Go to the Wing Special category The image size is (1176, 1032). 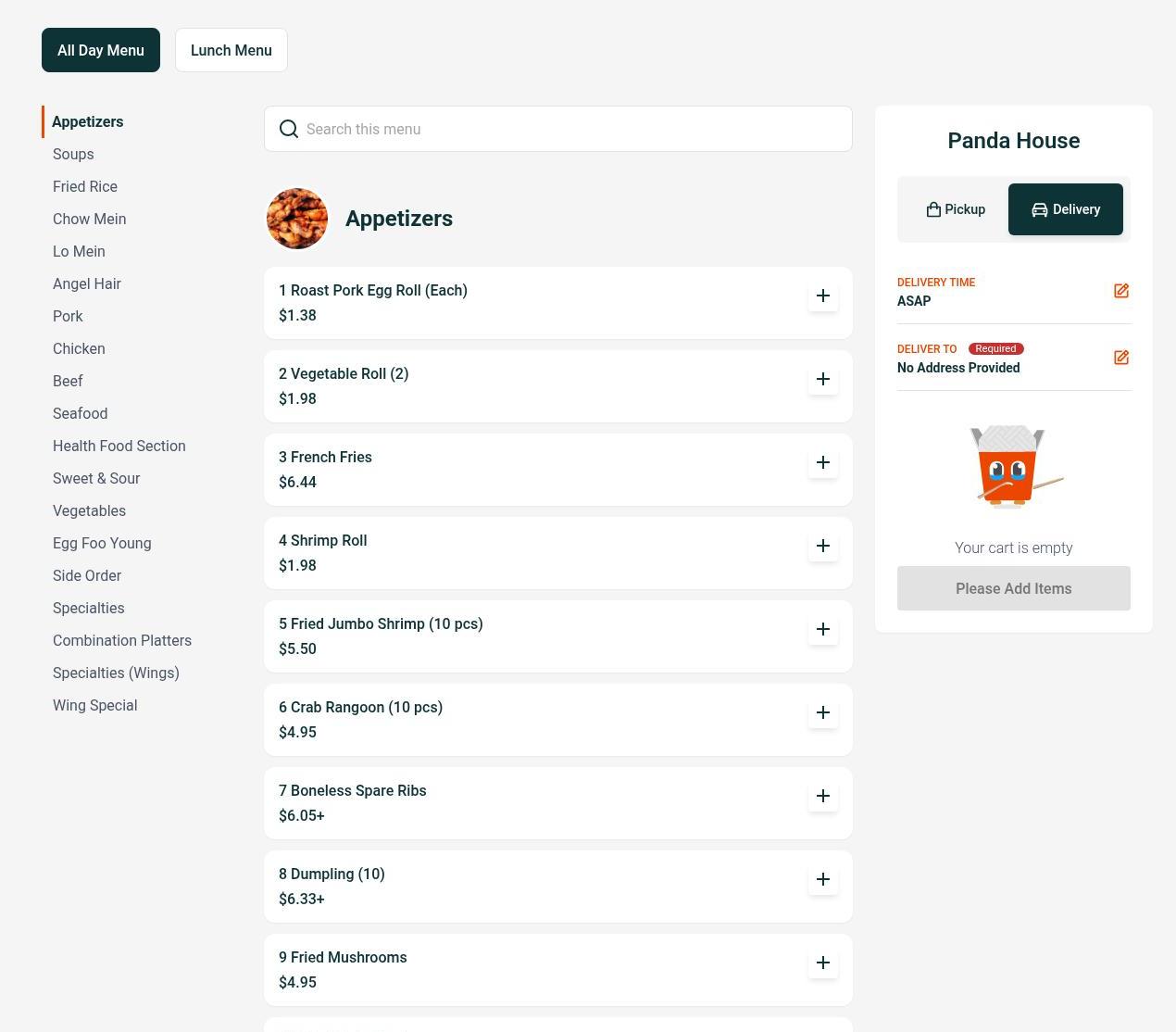tap(95, 706)
